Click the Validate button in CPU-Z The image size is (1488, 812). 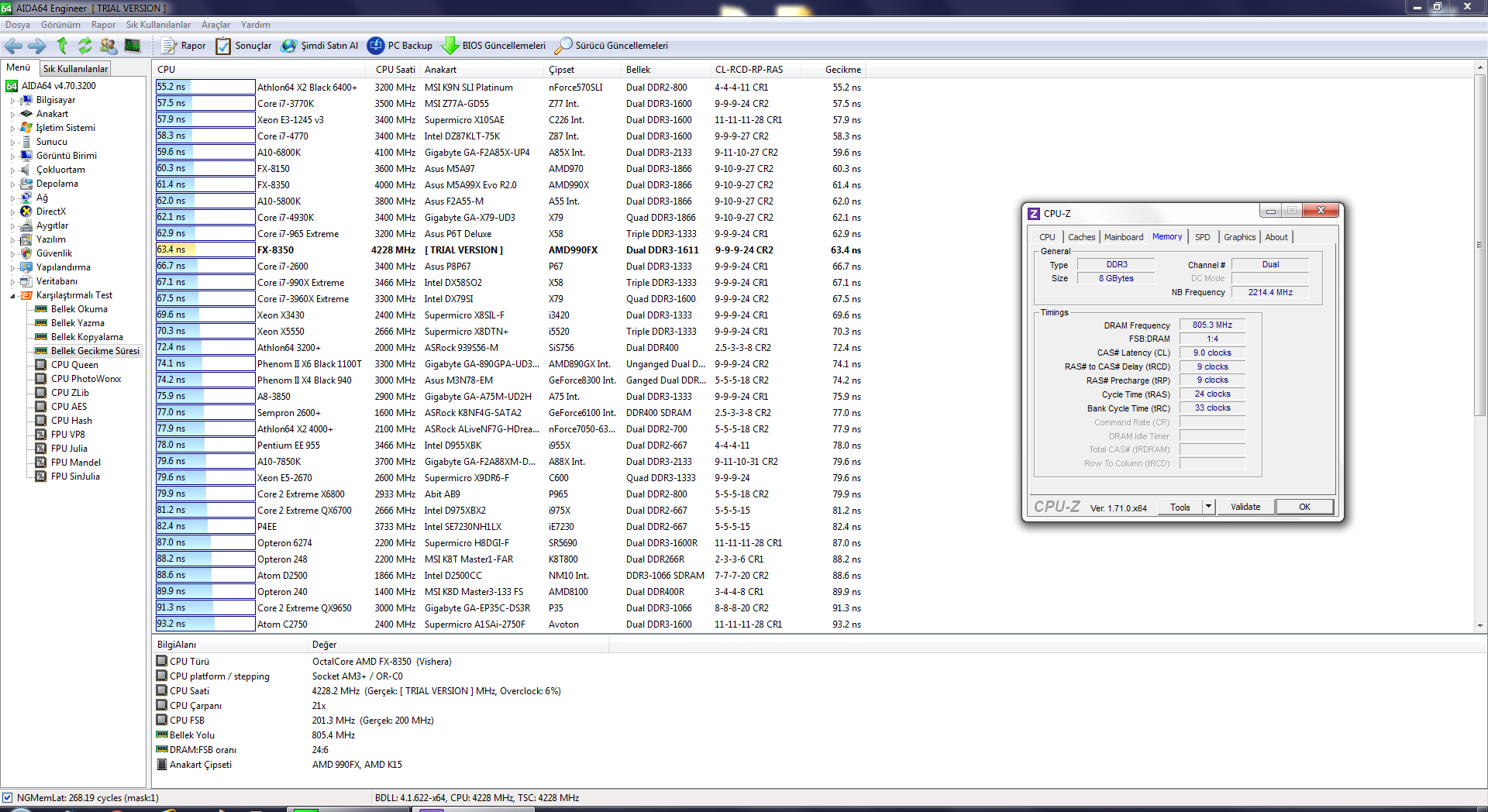1245,507
